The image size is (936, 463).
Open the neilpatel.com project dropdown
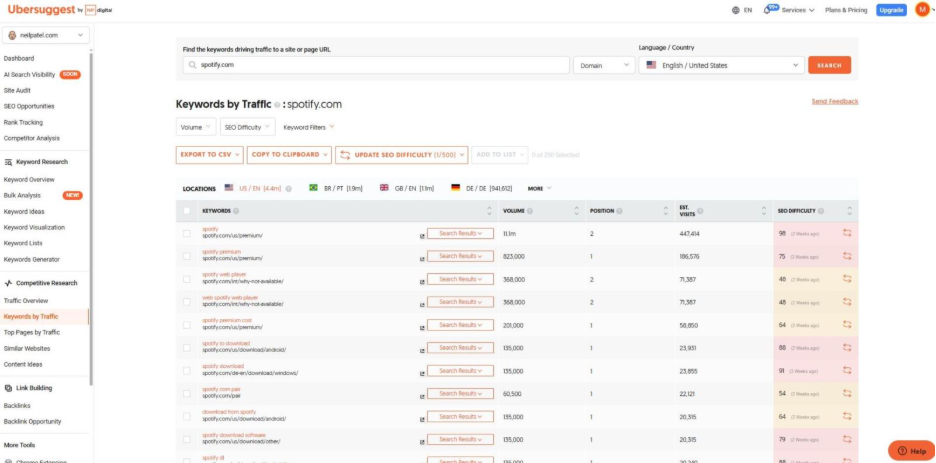click(46, 35)
